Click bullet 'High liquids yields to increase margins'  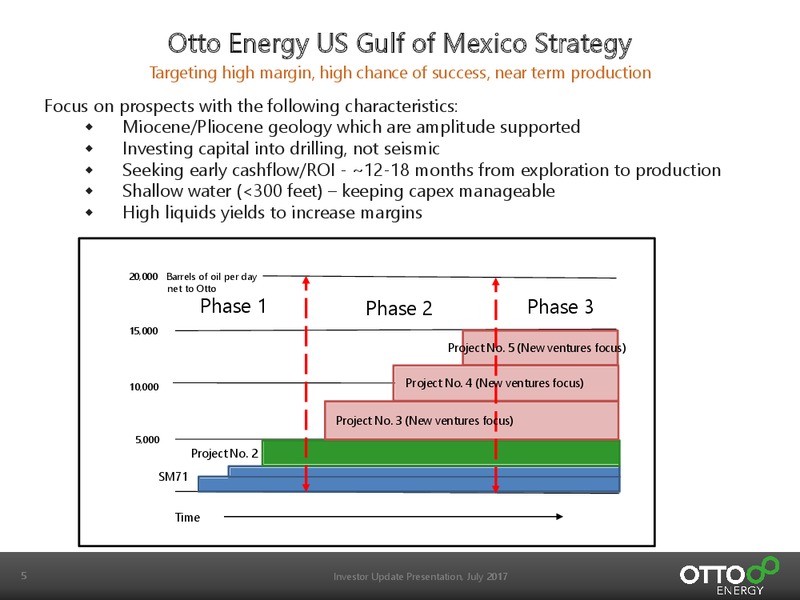coord(272,212)
